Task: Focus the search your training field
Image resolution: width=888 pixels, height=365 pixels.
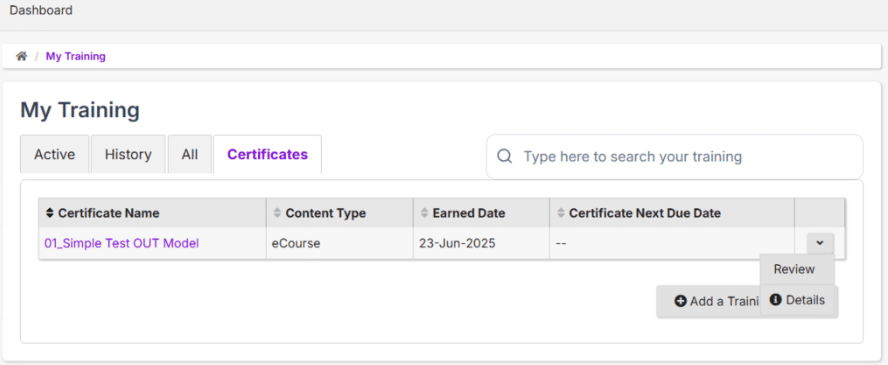Action: point(674,156)
